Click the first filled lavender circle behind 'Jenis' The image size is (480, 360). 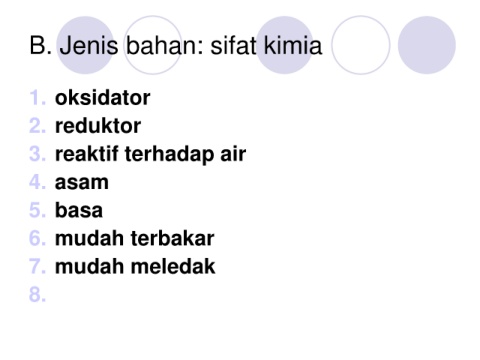pos(85,45)
